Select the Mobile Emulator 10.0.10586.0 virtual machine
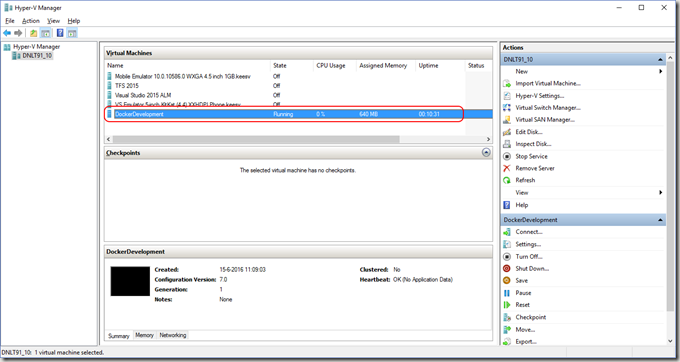The width and height of the screenshot is (680, 362). [x=183, y=76]
